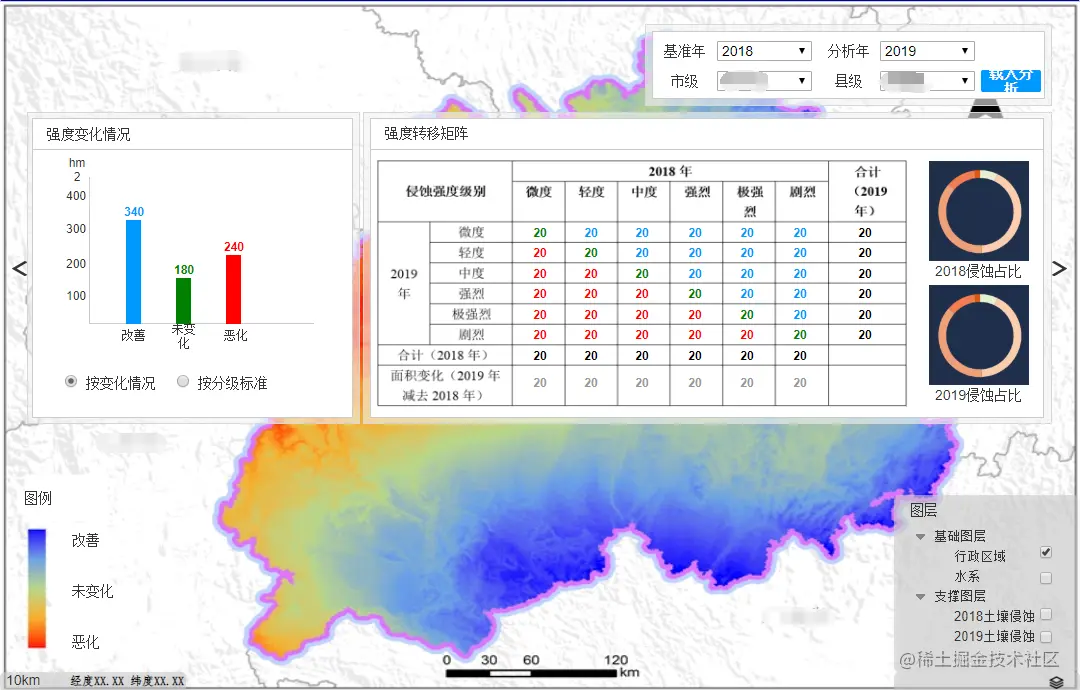Viewport: 1080px width, 690px height.
Task: Click the 图例 legend heading
Action: click(38, 498)
